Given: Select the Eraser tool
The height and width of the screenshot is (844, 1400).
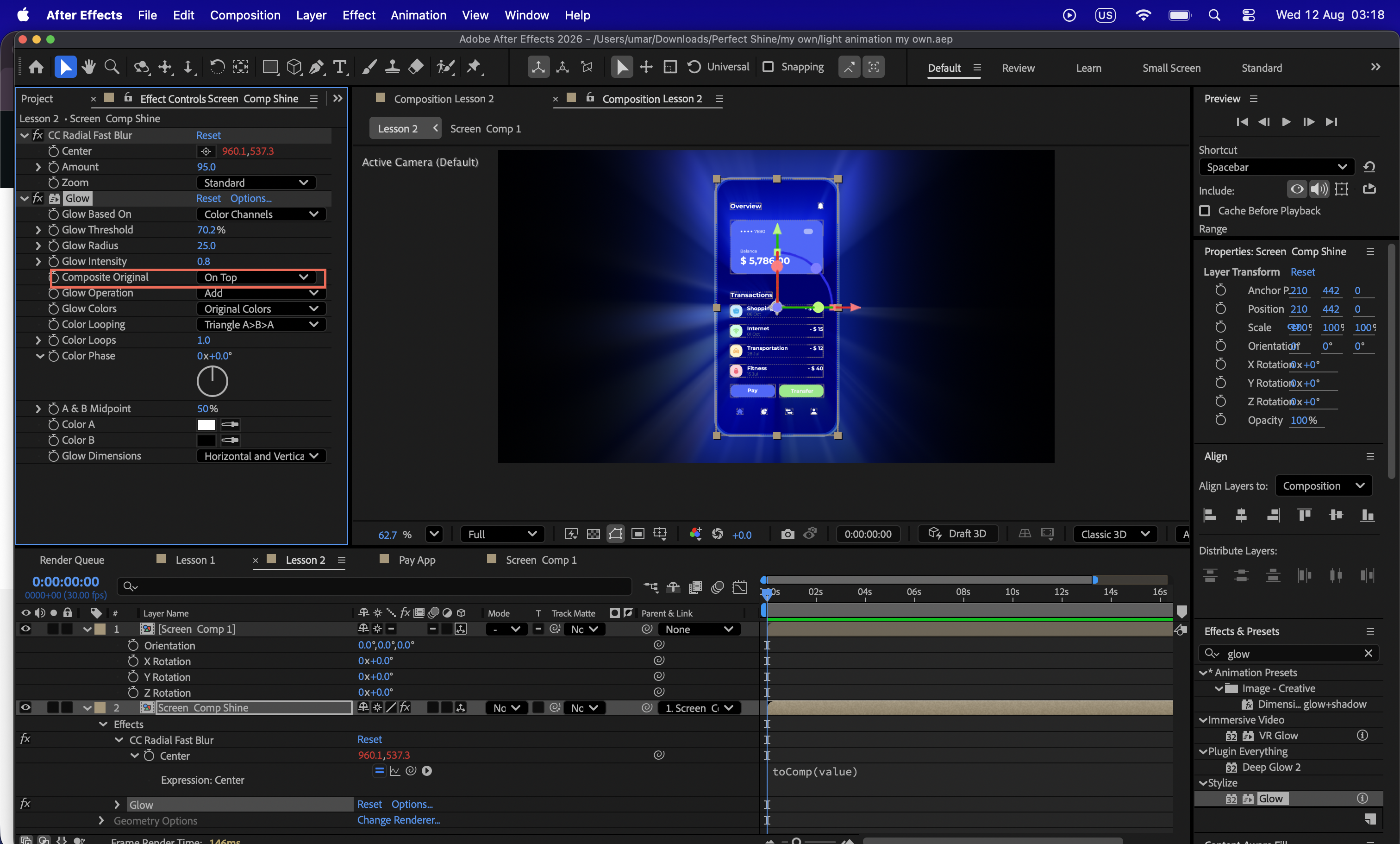Looking at the screenshot, I should pos(416,67).
